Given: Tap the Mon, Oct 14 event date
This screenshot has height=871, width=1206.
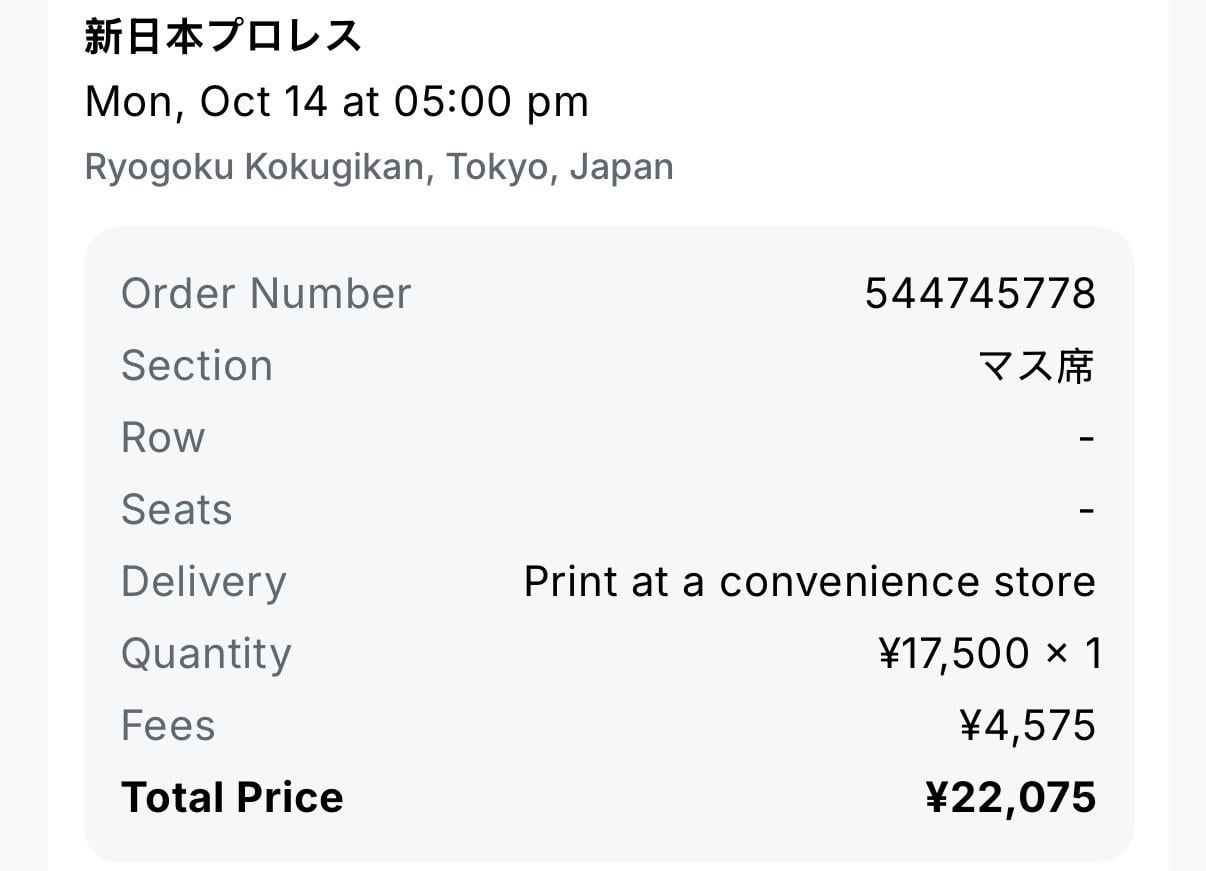Looking at the screenshot, I should [207, 102].
